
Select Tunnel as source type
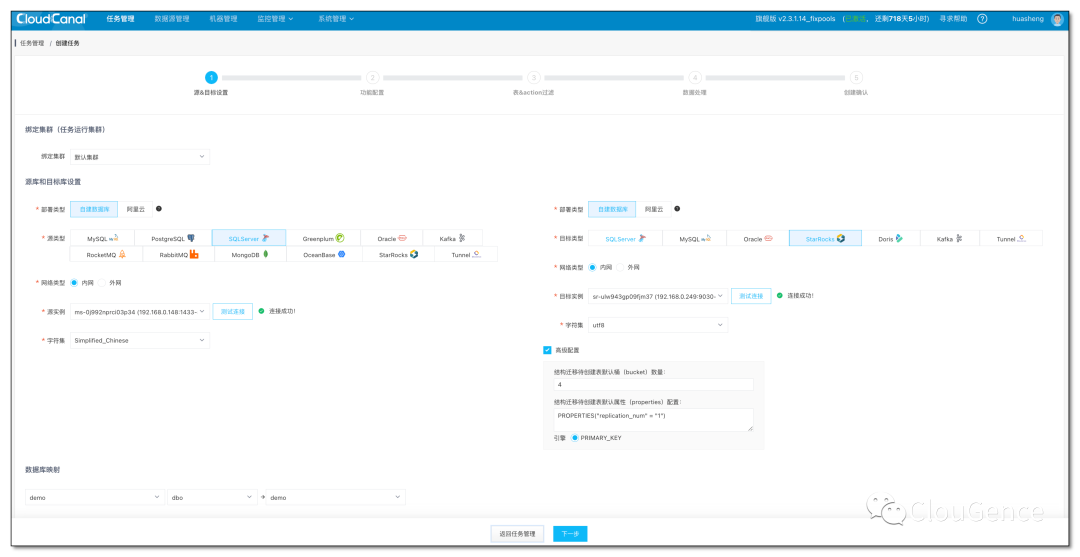pos(466,255)
